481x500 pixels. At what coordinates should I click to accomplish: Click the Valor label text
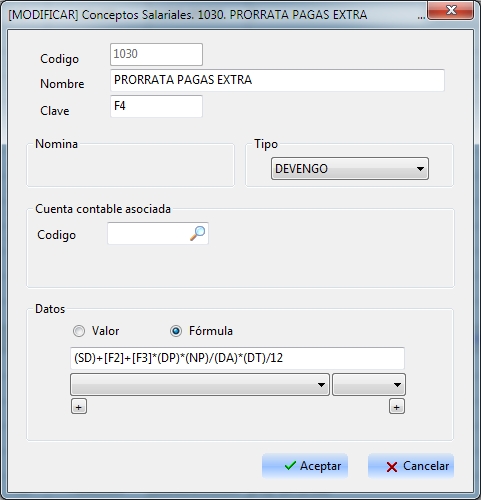click(105, 331)
